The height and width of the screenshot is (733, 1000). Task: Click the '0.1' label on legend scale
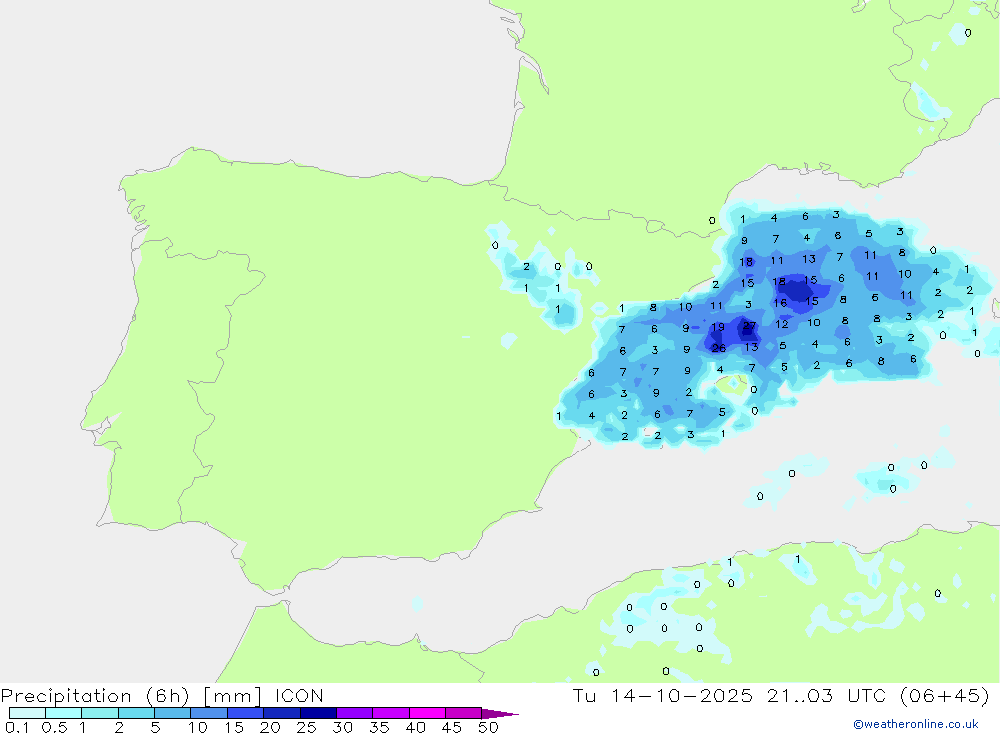[x=17, y=727]
